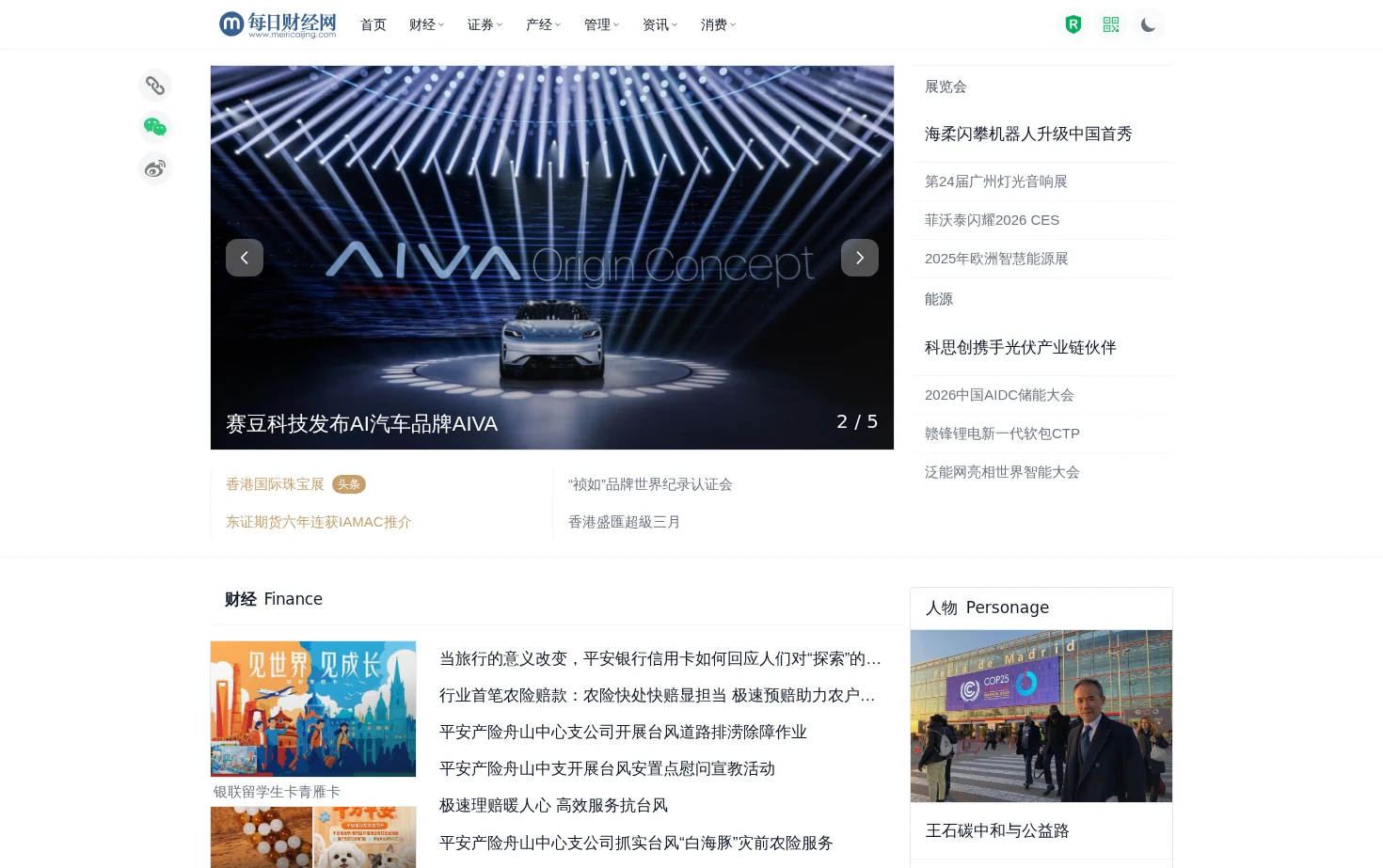The width and height of the screenshot is (1383, 868).
Task: Share via the Weibo icon
Action: pyautogui.click(x=155, y=168)
